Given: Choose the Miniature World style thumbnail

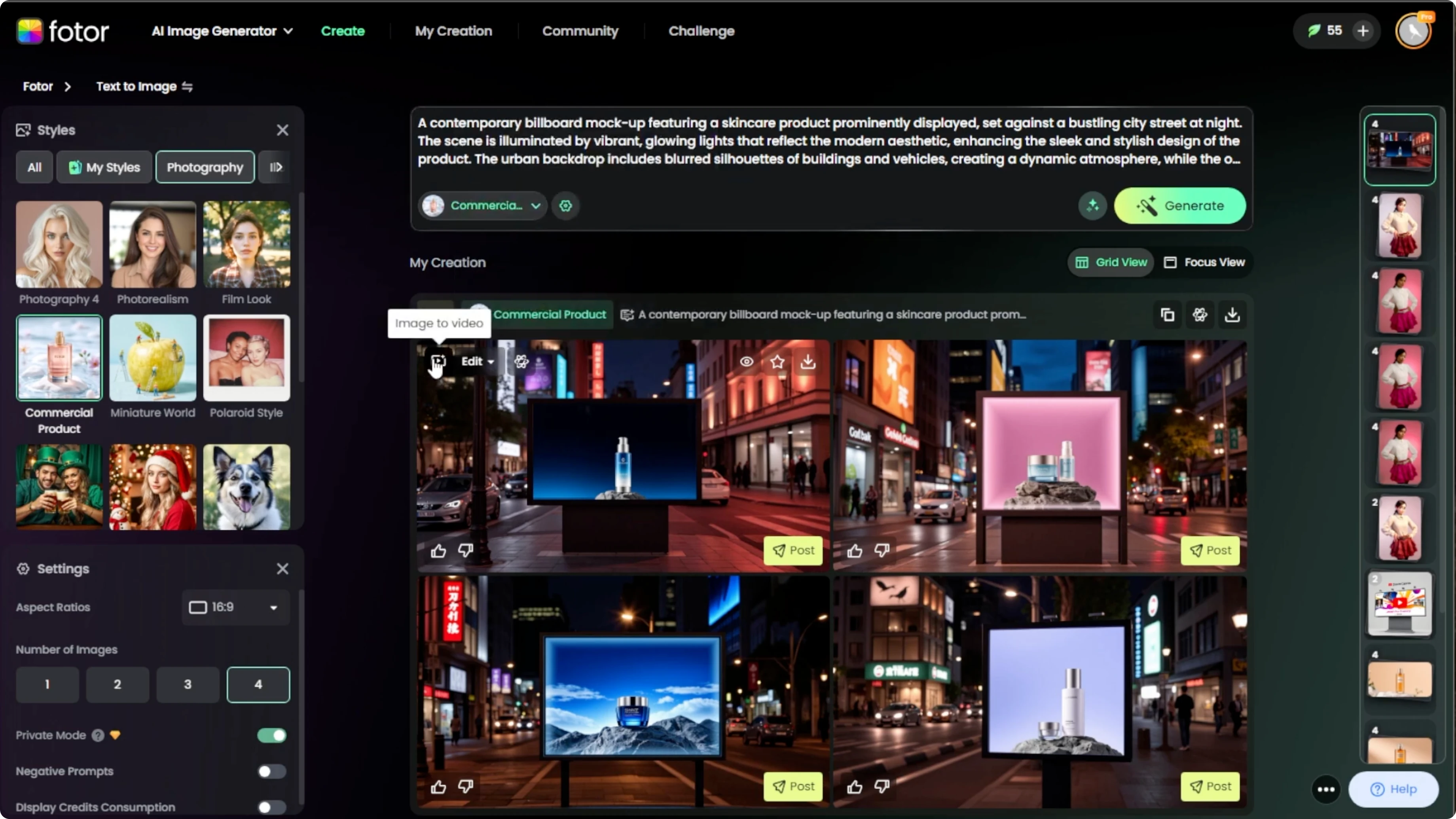Looking at the screenshot, I should coord(153,358).
